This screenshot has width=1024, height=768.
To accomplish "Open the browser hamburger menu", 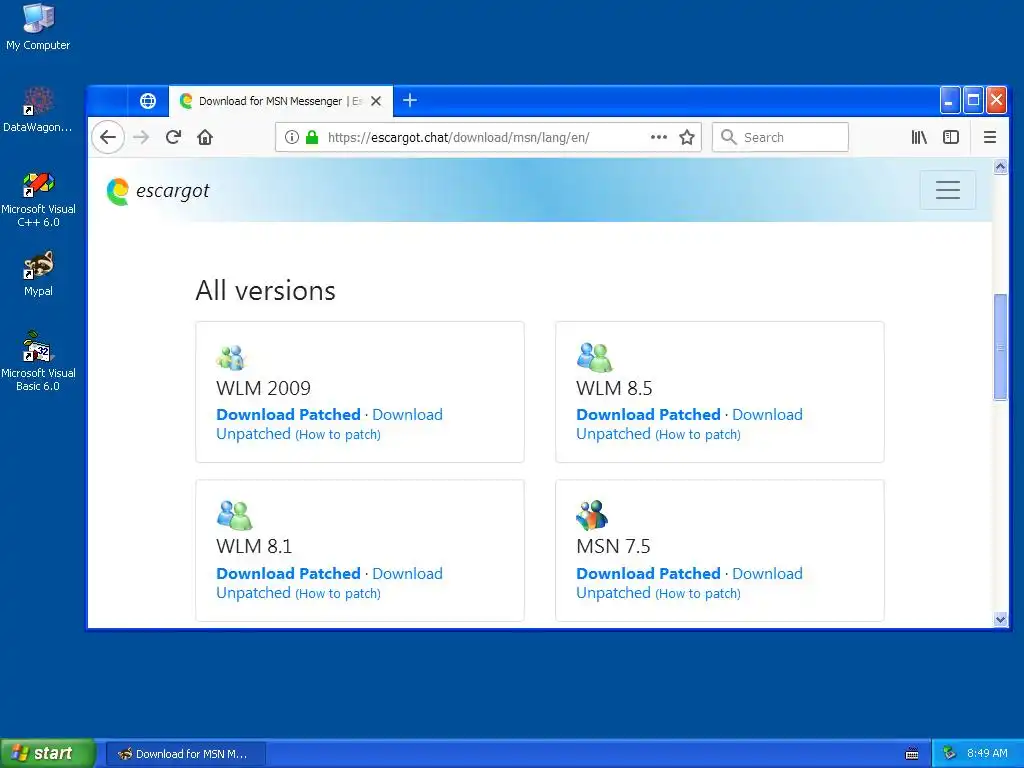I will (x=990, y=137).
